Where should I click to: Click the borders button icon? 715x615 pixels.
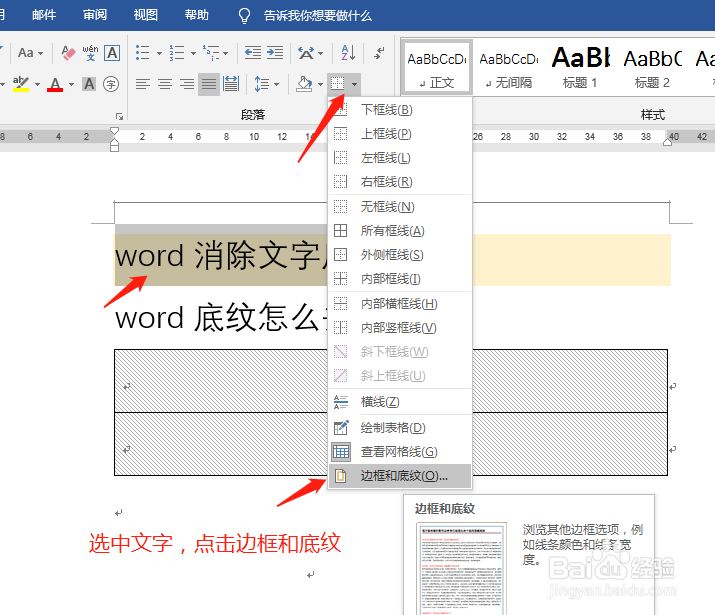pyautogui.click(x=337, y=84)
